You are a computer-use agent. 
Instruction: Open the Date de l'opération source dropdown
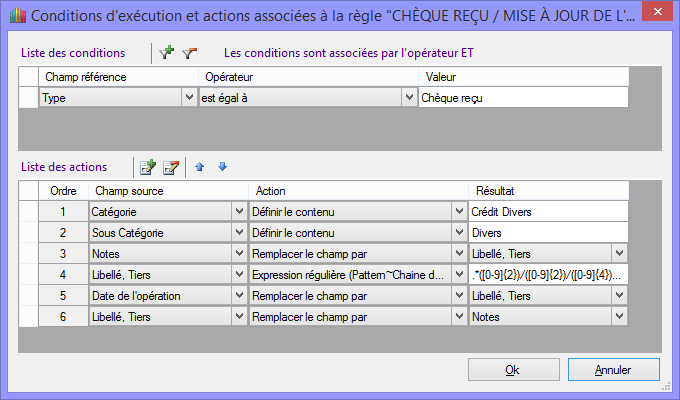pyautogui.click(x=238, y=296)
